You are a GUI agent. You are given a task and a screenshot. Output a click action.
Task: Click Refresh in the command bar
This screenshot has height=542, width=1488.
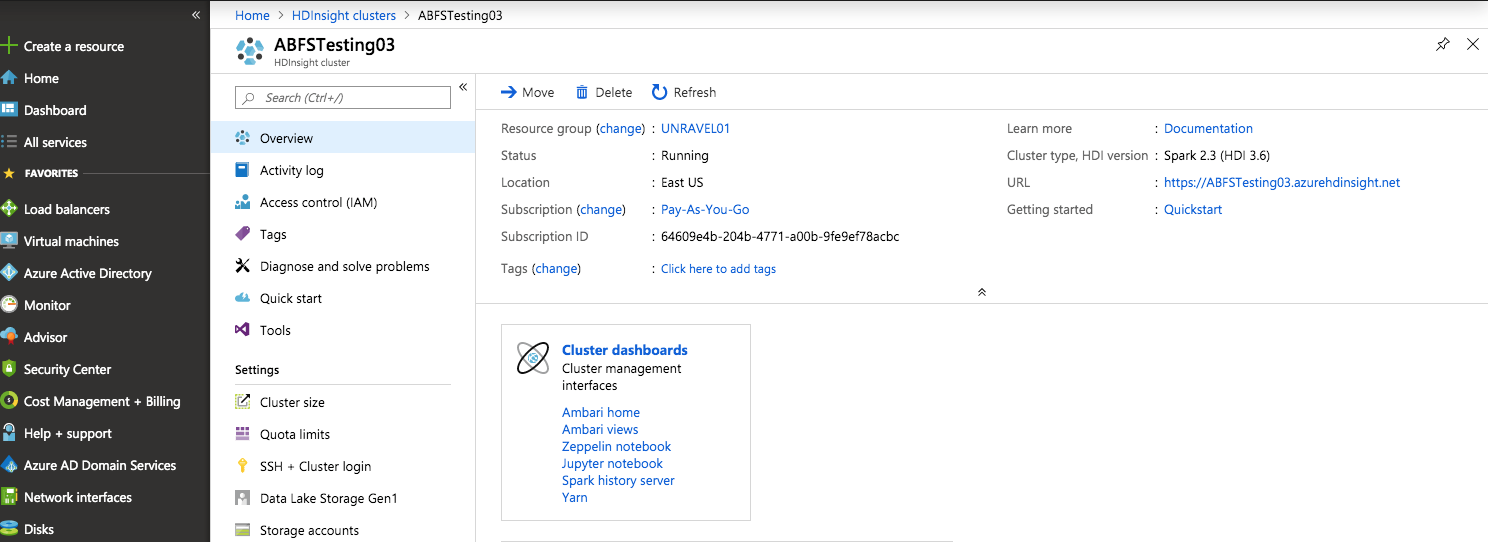tap(684, 92)
